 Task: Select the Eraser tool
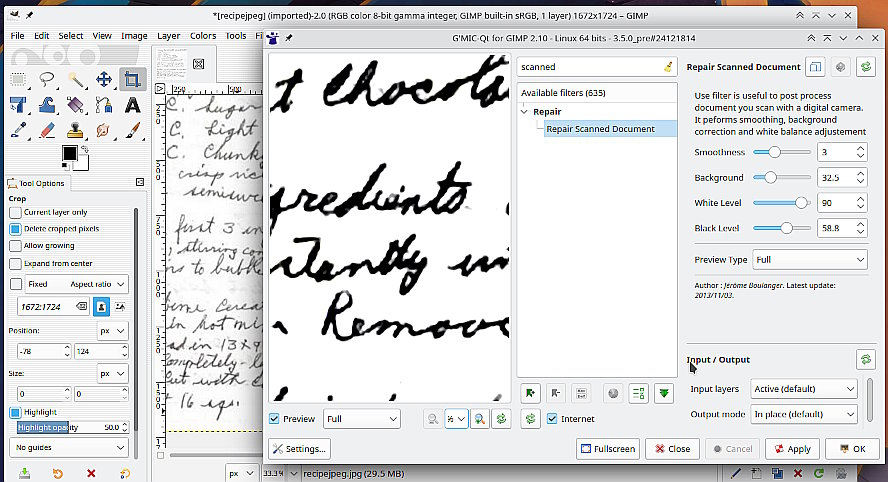tap(46, 131)
